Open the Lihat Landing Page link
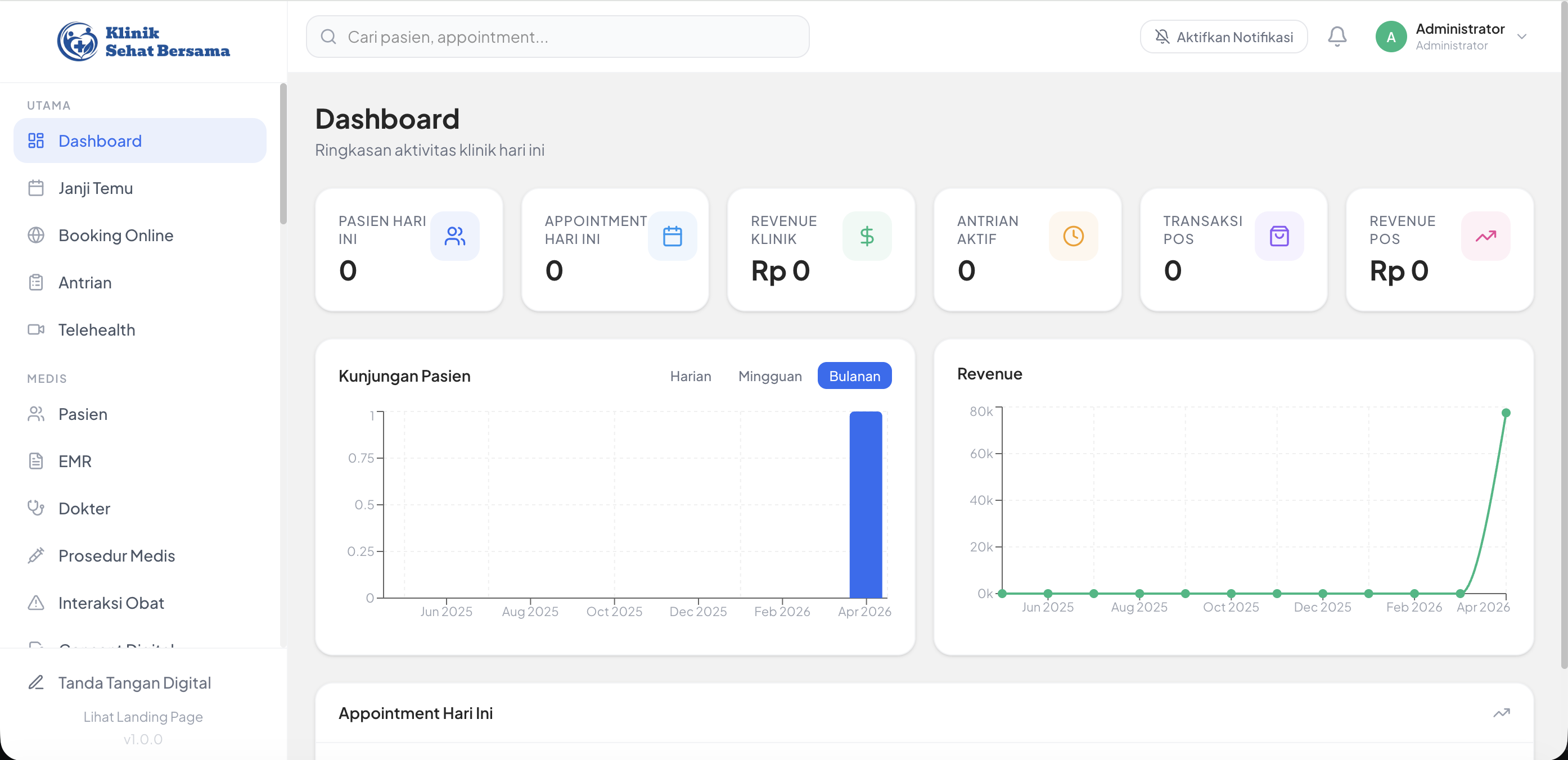The image size is (1568, 760). 143,717
